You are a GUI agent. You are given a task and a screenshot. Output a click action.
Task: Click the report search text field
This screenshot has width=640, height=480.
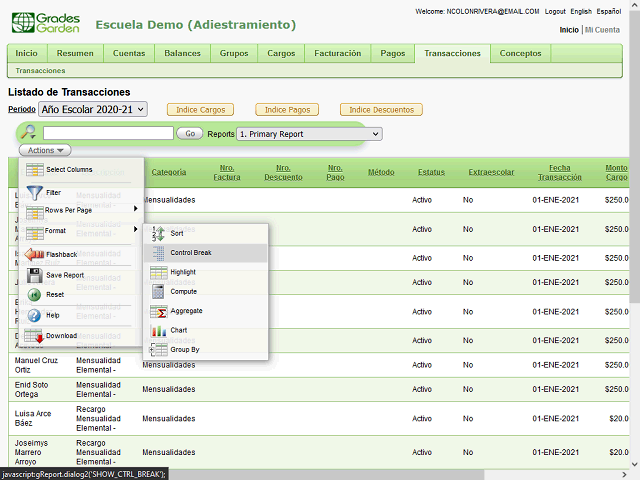(x=108, y=133)
